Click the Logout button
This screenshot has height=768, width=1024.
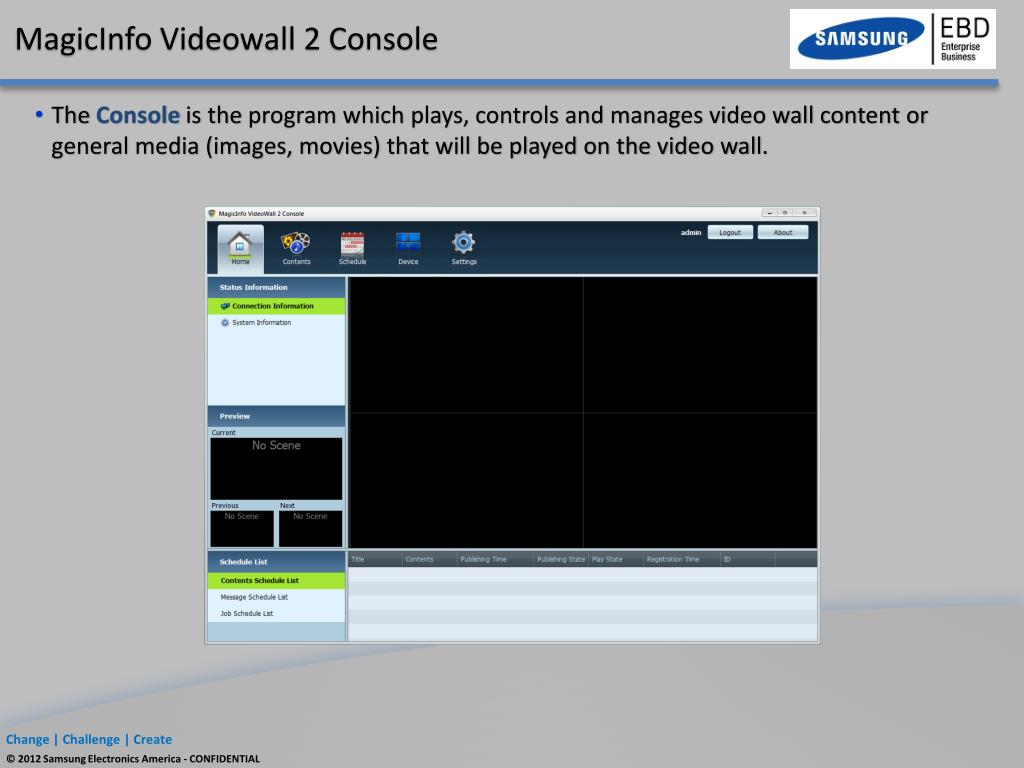tap(730, 232)
